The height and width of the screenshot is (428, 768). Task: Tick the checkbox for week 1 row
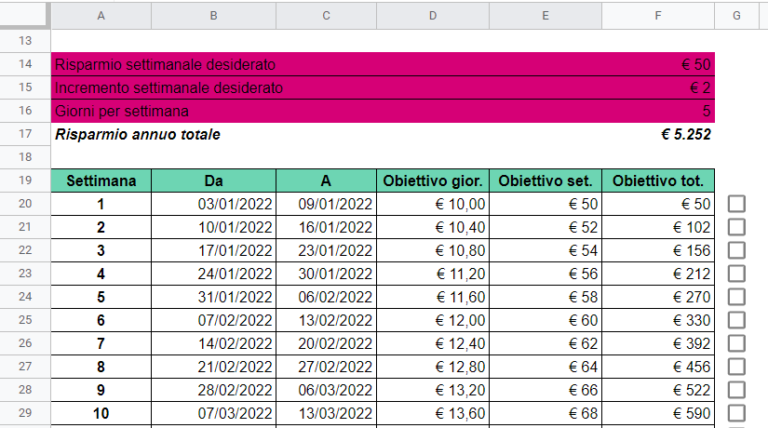click(736, 204)
